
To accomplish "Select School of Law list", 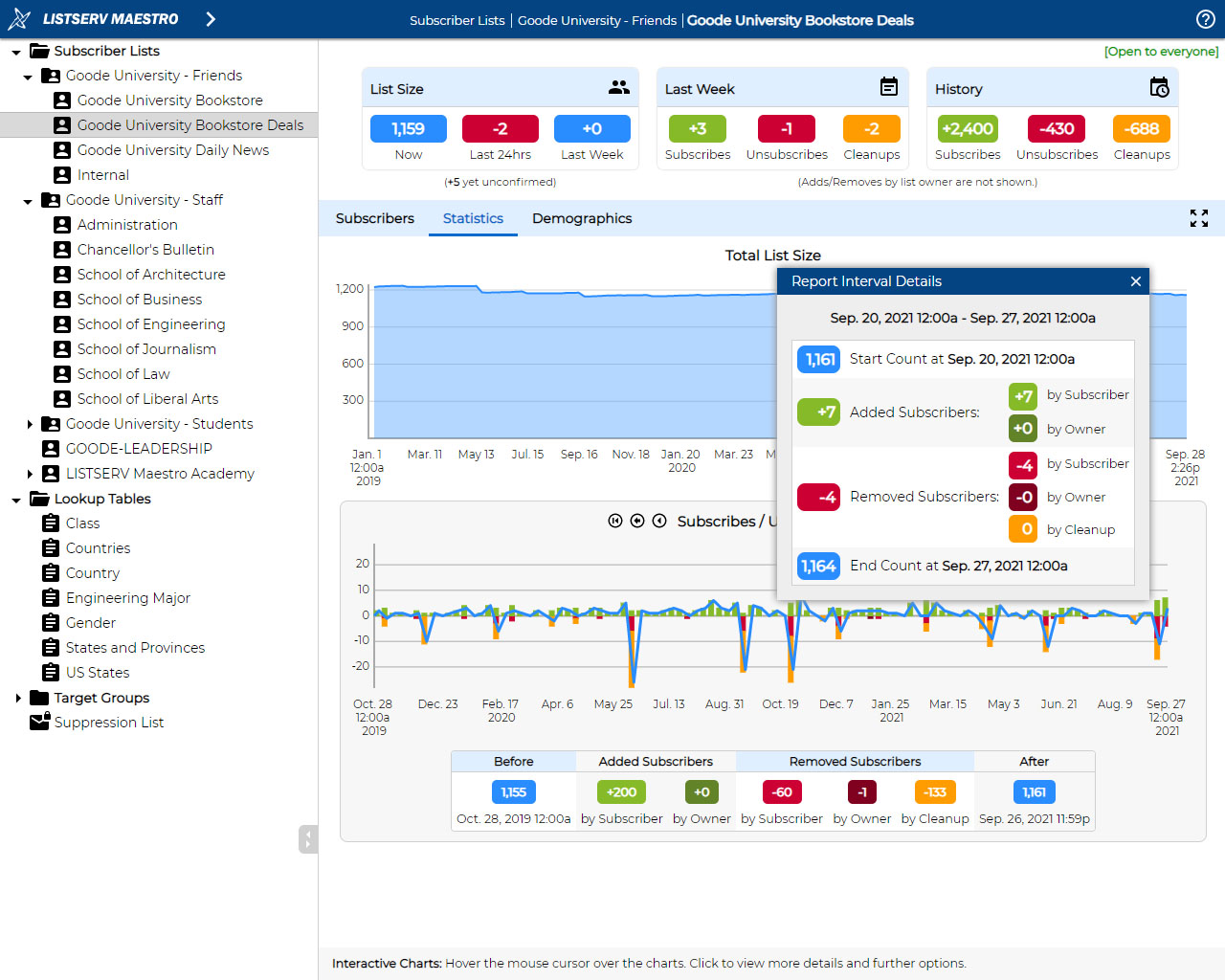I will tap(123, 374).
